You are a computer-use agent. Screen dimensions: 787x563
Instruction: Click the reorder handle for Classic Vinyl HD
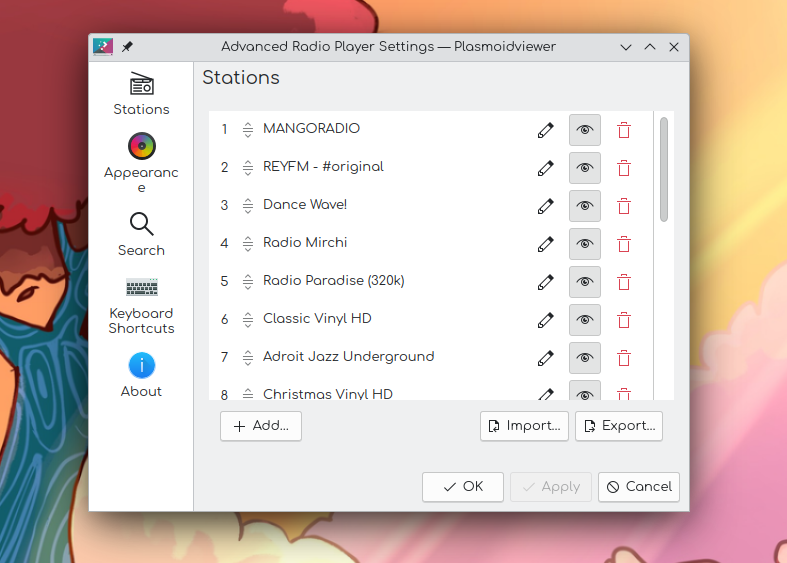pyautogui.click(x=248, y=320)
